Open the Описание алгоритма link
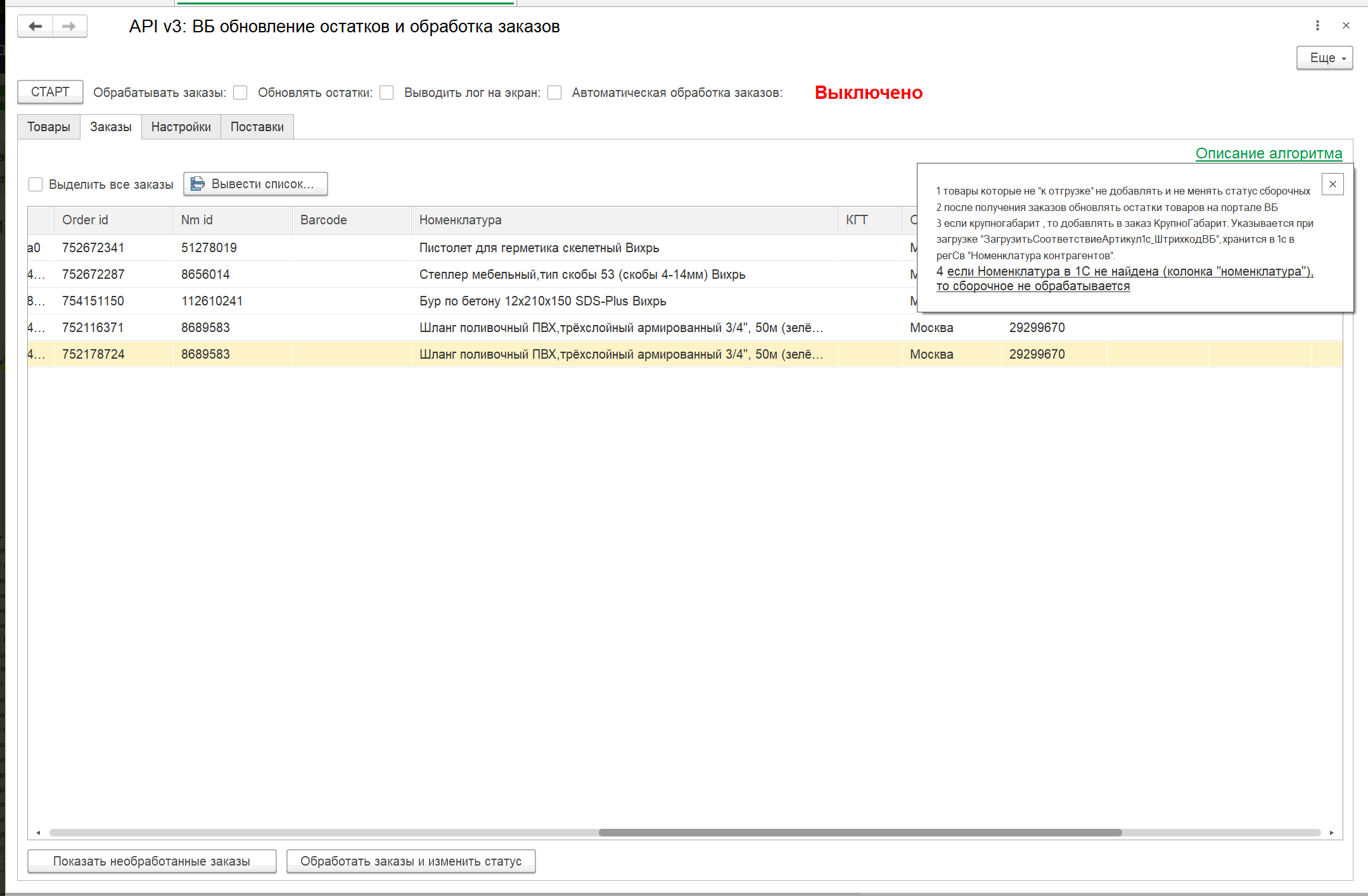The width and height of the screenshot is (1368, 896). point(1269,153)
